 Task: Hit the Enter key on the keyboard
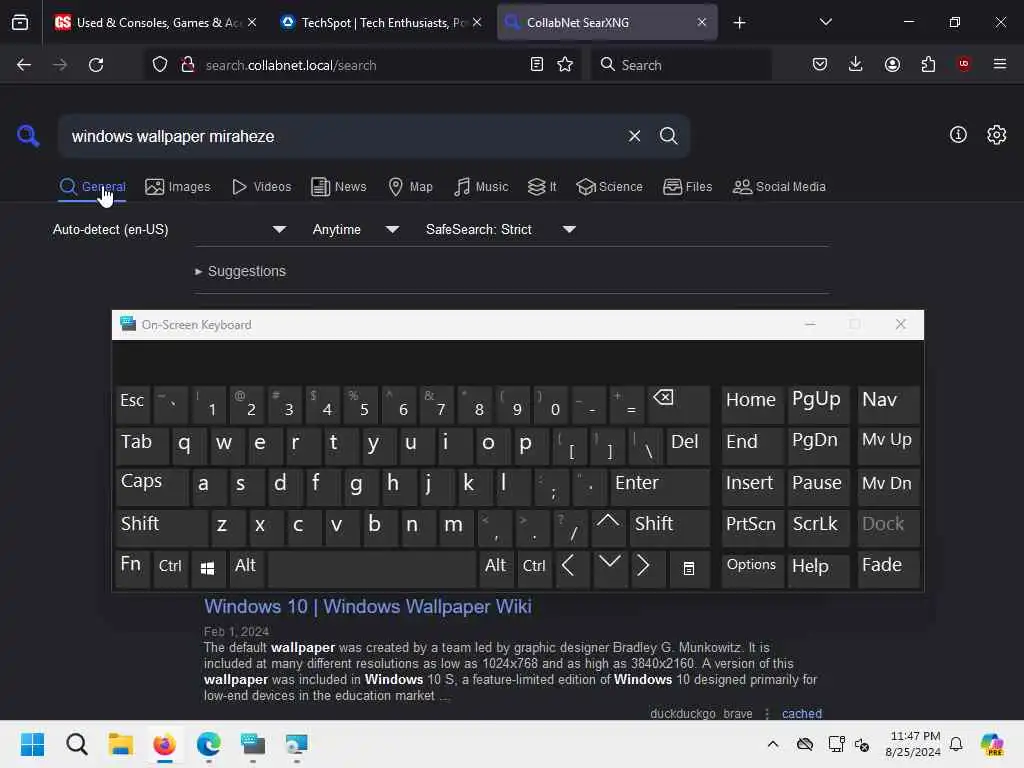pyautogui.click(x=660, y=486)
